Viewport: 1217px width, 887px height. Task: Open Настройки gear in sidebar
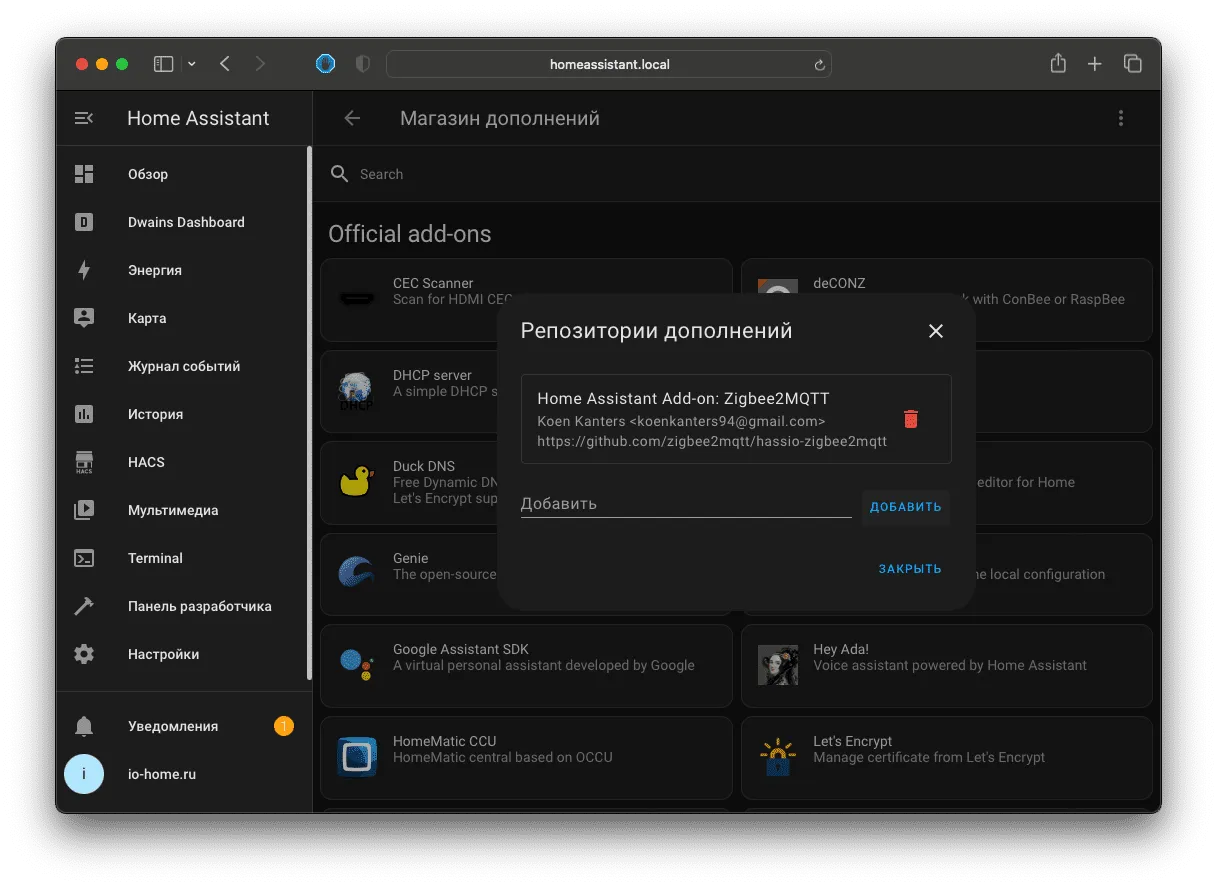[x=84, y=654]
